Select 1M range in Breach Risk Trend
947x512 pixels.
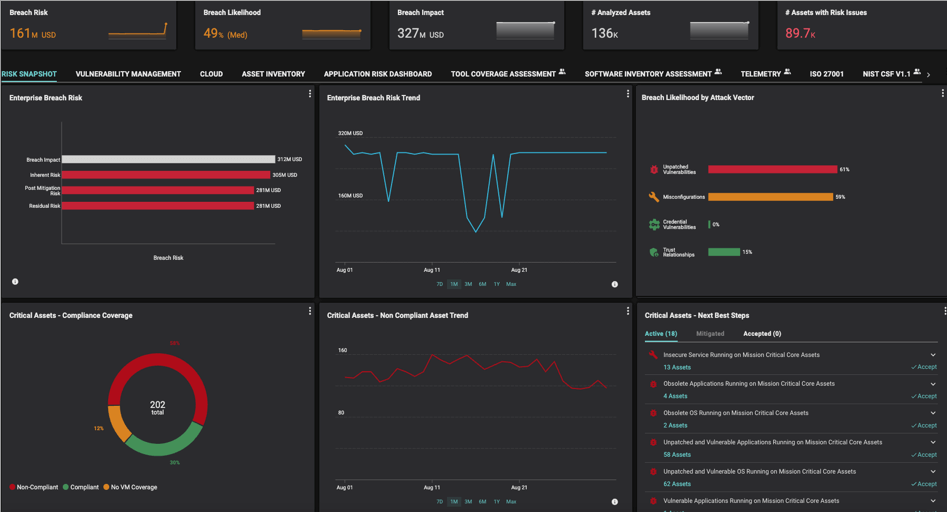coord(454,284)
